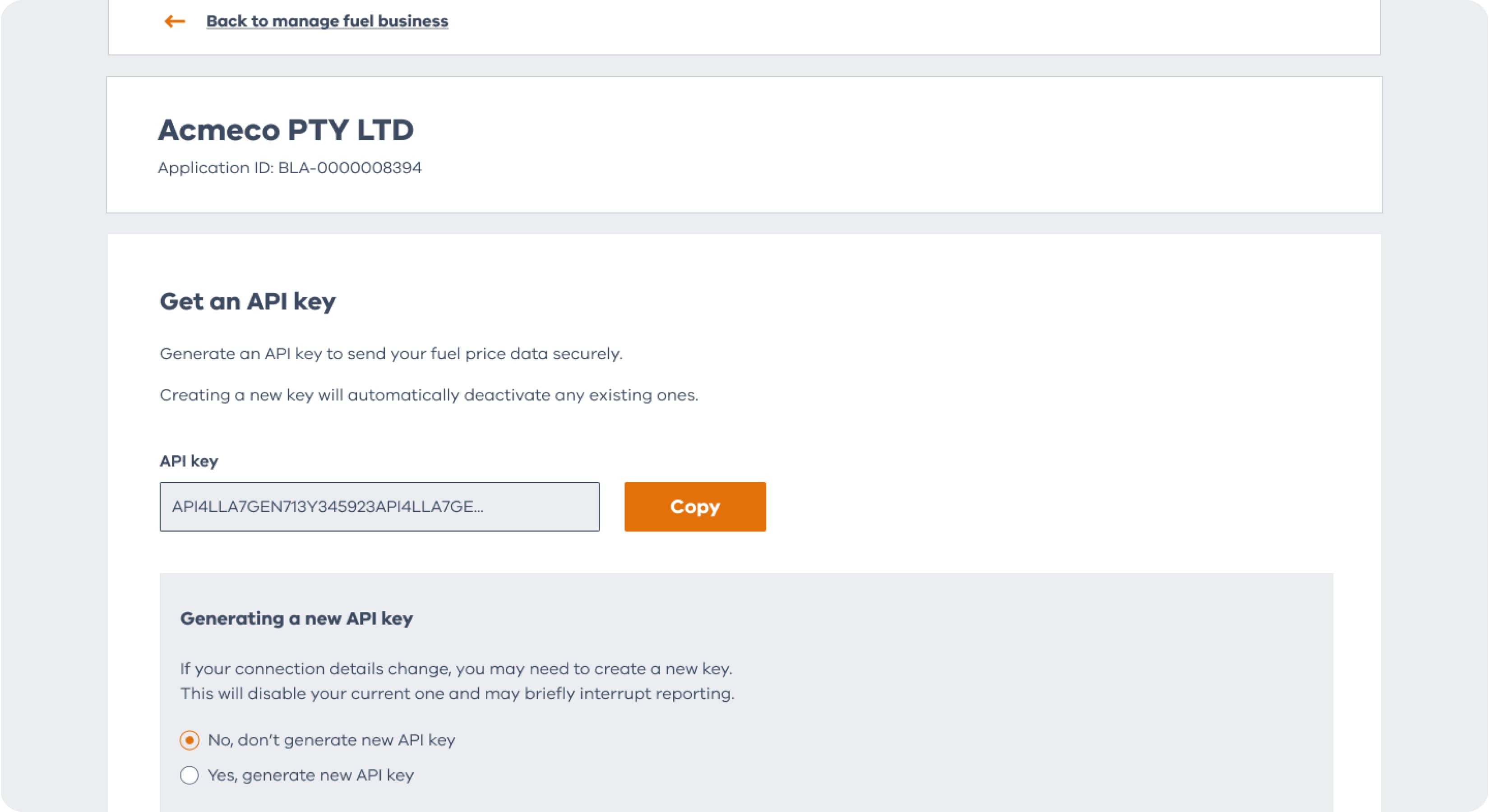Click the word "Application ID:" under the company name
Image resolution: width=1489 pixels, height=812 pixels.
216,168
